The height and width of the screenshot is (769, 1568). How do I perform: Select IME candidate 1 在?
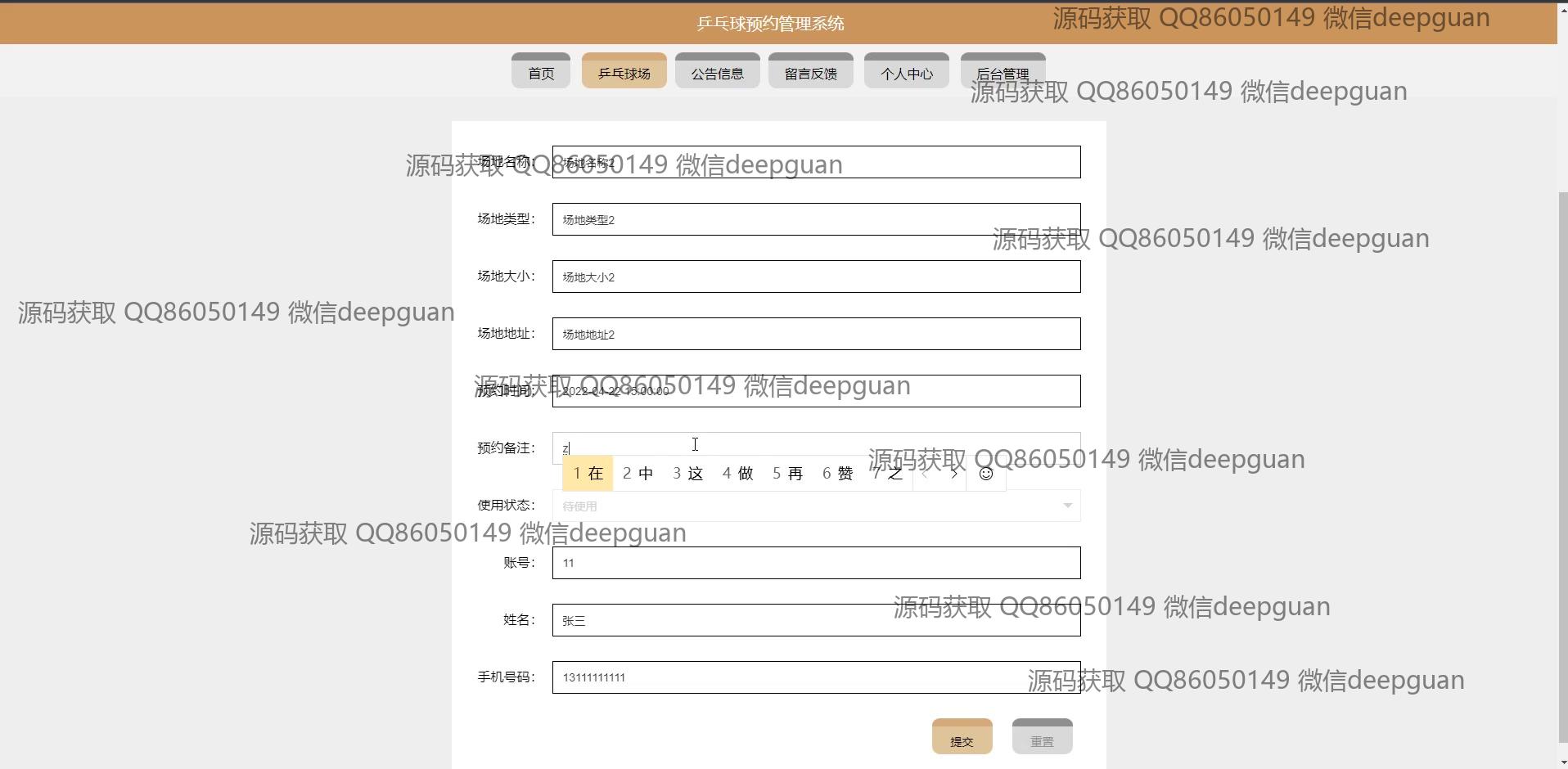pos(588,474)
